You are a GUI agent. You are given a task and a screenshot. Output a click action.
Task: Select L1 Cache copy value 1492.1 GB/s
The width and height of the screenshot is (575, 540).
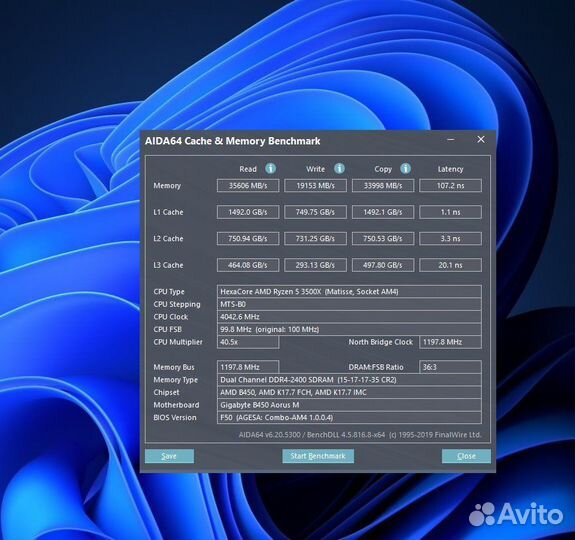pos(383,212)
